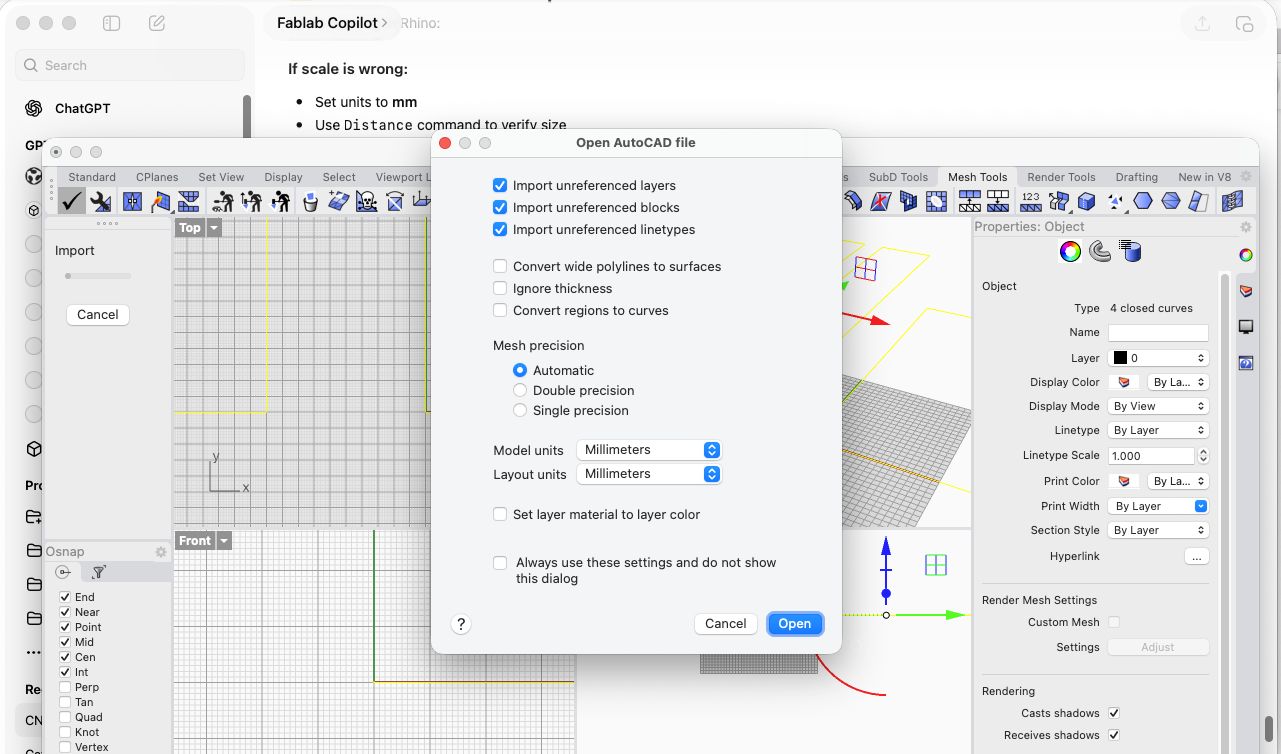Cancel the Import progress panel
This screenshot has width=1281, height=754.
click(98, 314)
